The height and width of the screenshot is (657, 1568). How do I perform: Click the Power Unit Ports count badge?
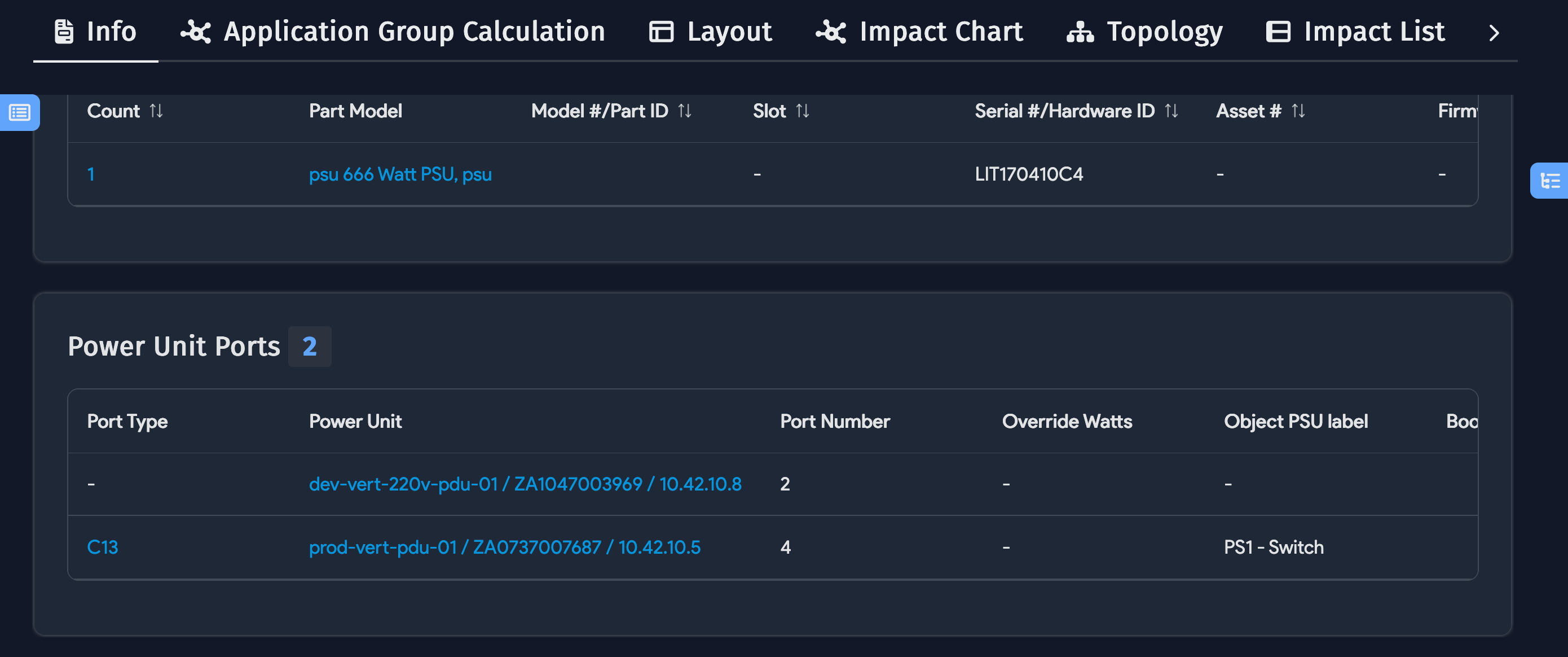(x=309, y=347)
